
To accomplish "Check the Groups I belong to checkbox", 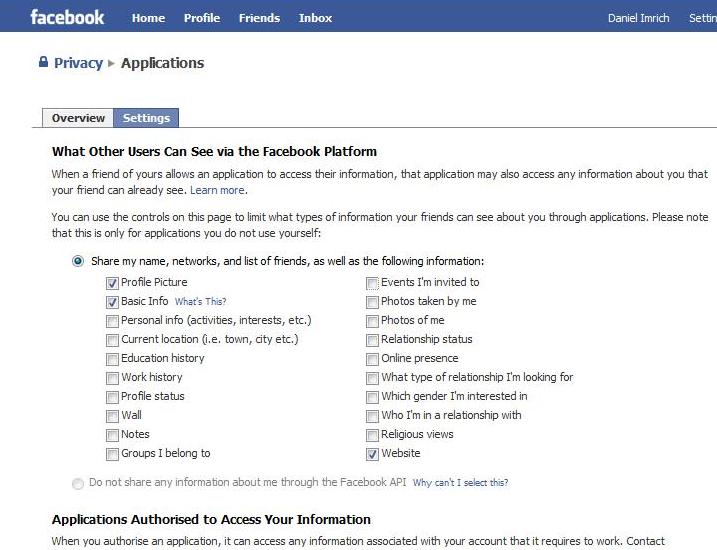I will click(112, 454).
